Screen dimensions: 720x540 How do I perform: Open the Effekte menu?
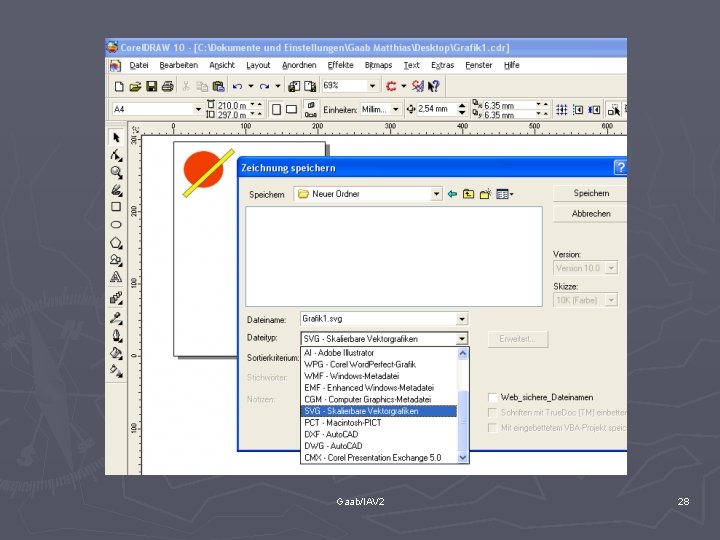pos(340,65)
